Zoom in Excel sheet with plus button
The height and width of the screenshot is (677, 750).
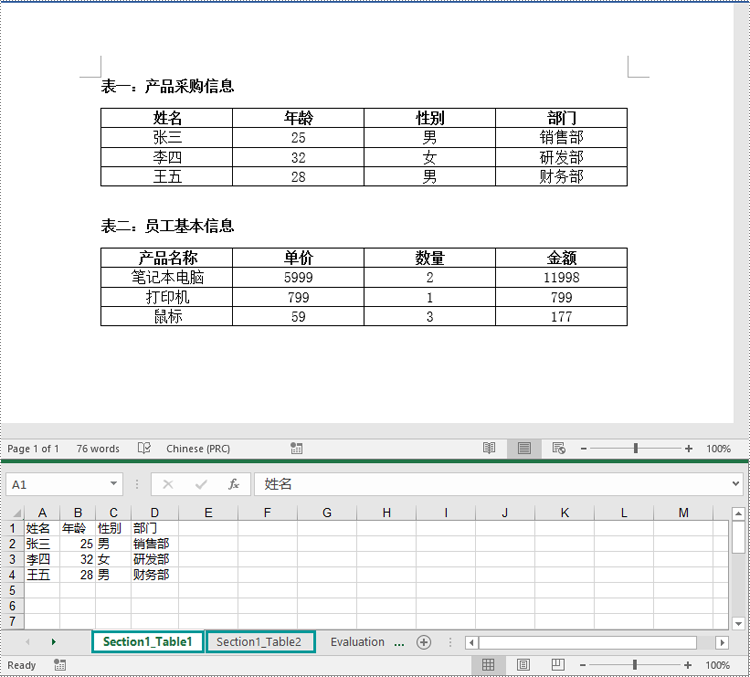pos(687,665)
